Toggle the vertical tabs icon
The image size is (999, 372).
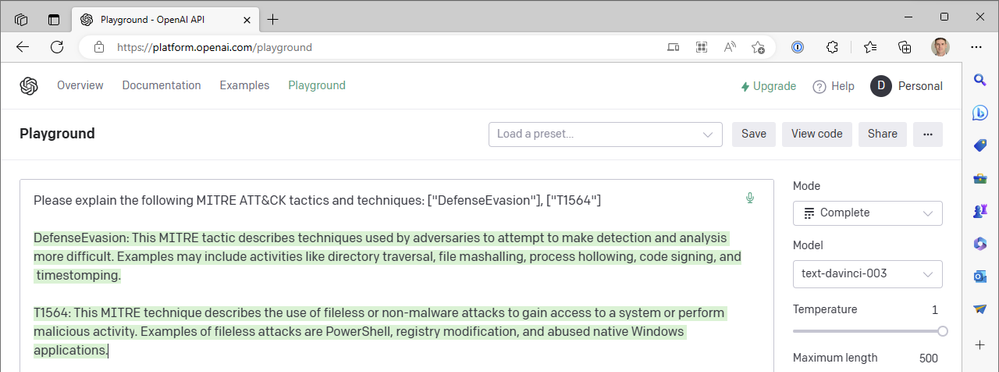(x=54, y=19)
